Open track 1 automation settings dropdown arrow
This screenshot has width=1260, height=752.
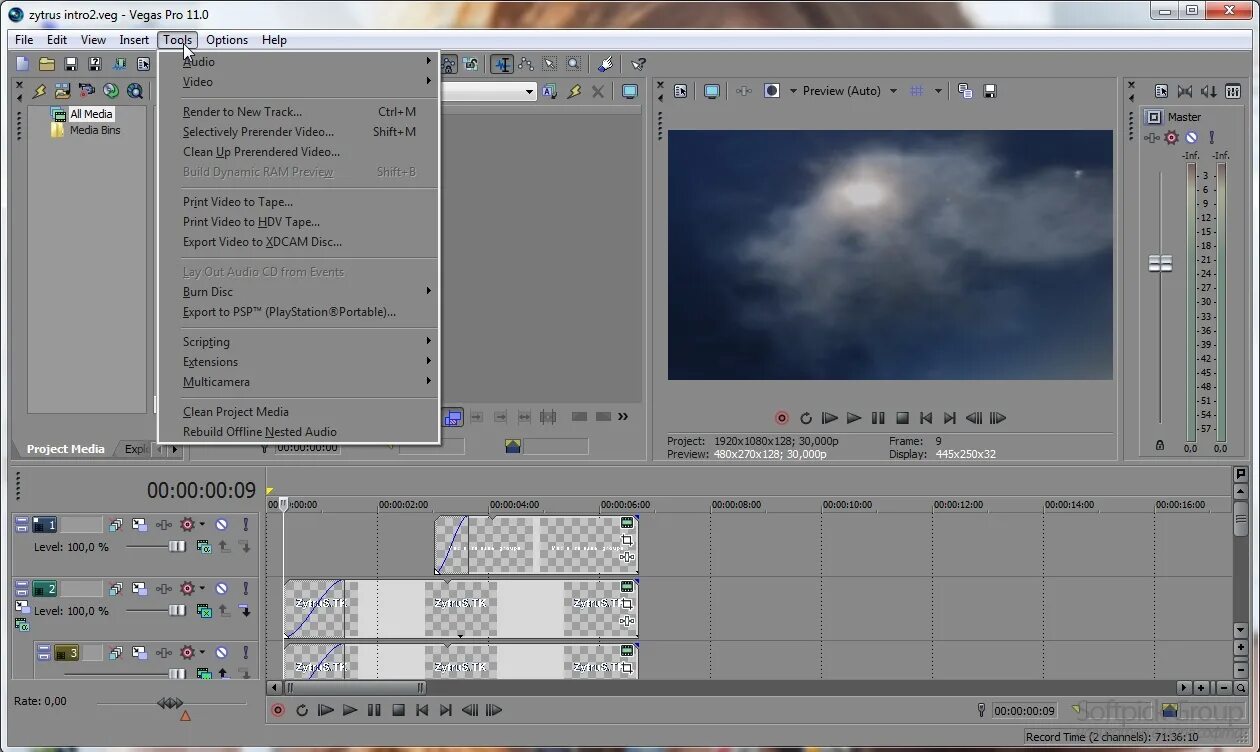pyautogui.click(x=201, y=524)
